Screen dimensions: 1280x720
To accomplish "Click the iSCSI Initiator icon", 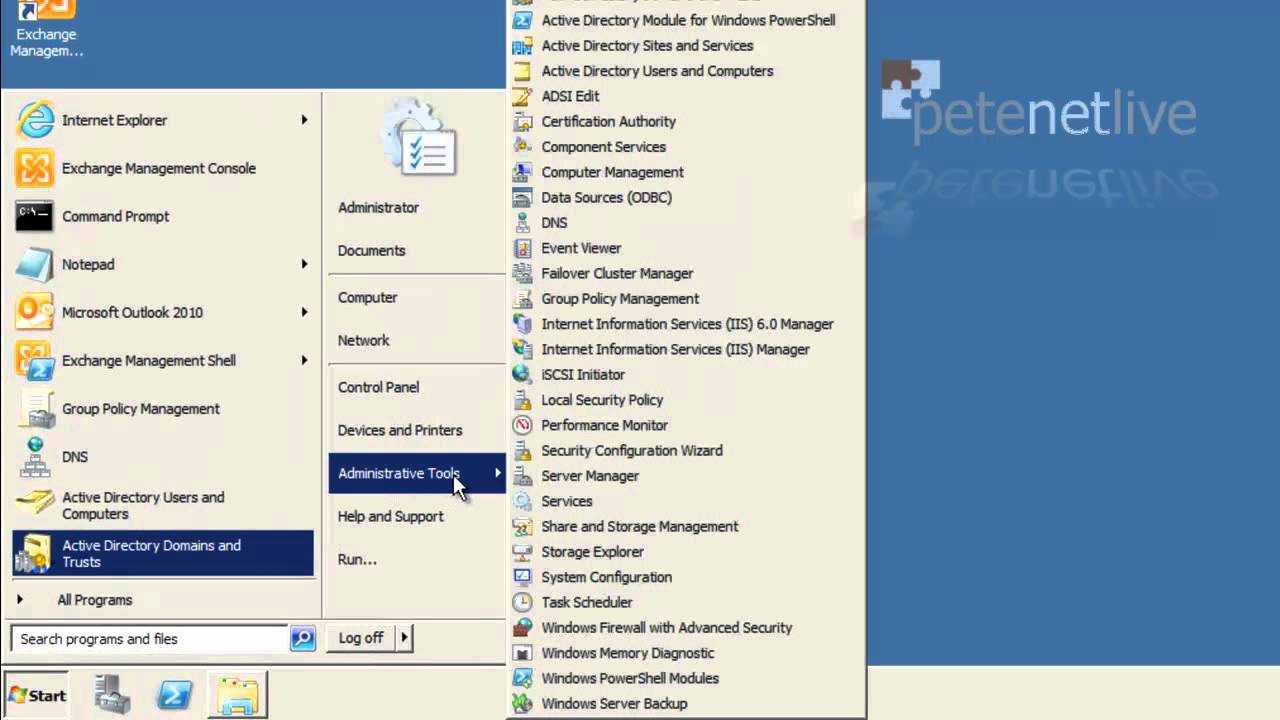I will pos(522,374).
